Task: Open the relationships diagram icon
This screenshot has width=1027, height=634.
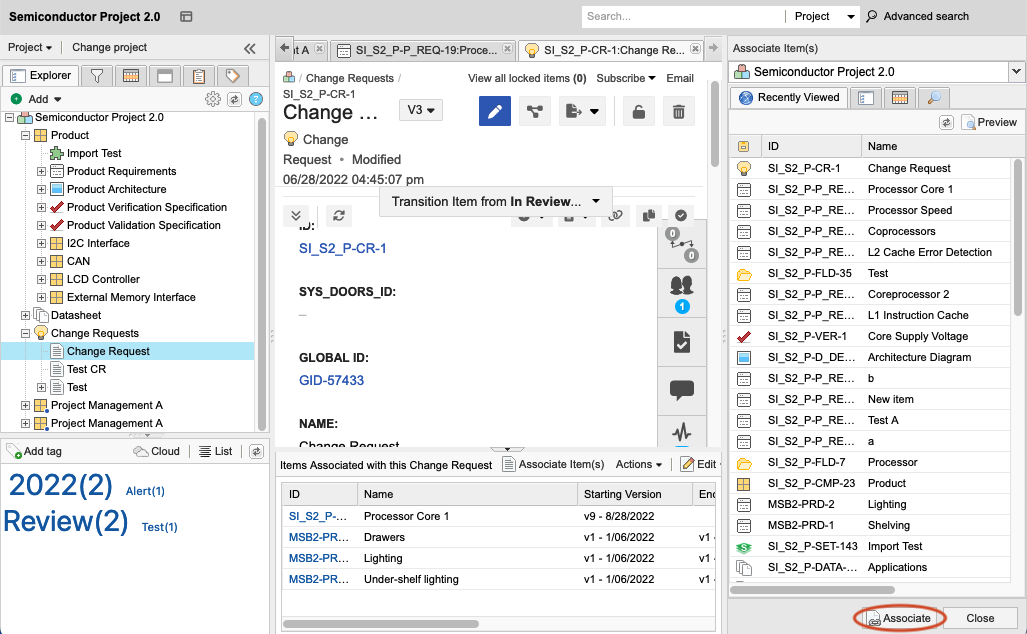Action: pos(535,111)
